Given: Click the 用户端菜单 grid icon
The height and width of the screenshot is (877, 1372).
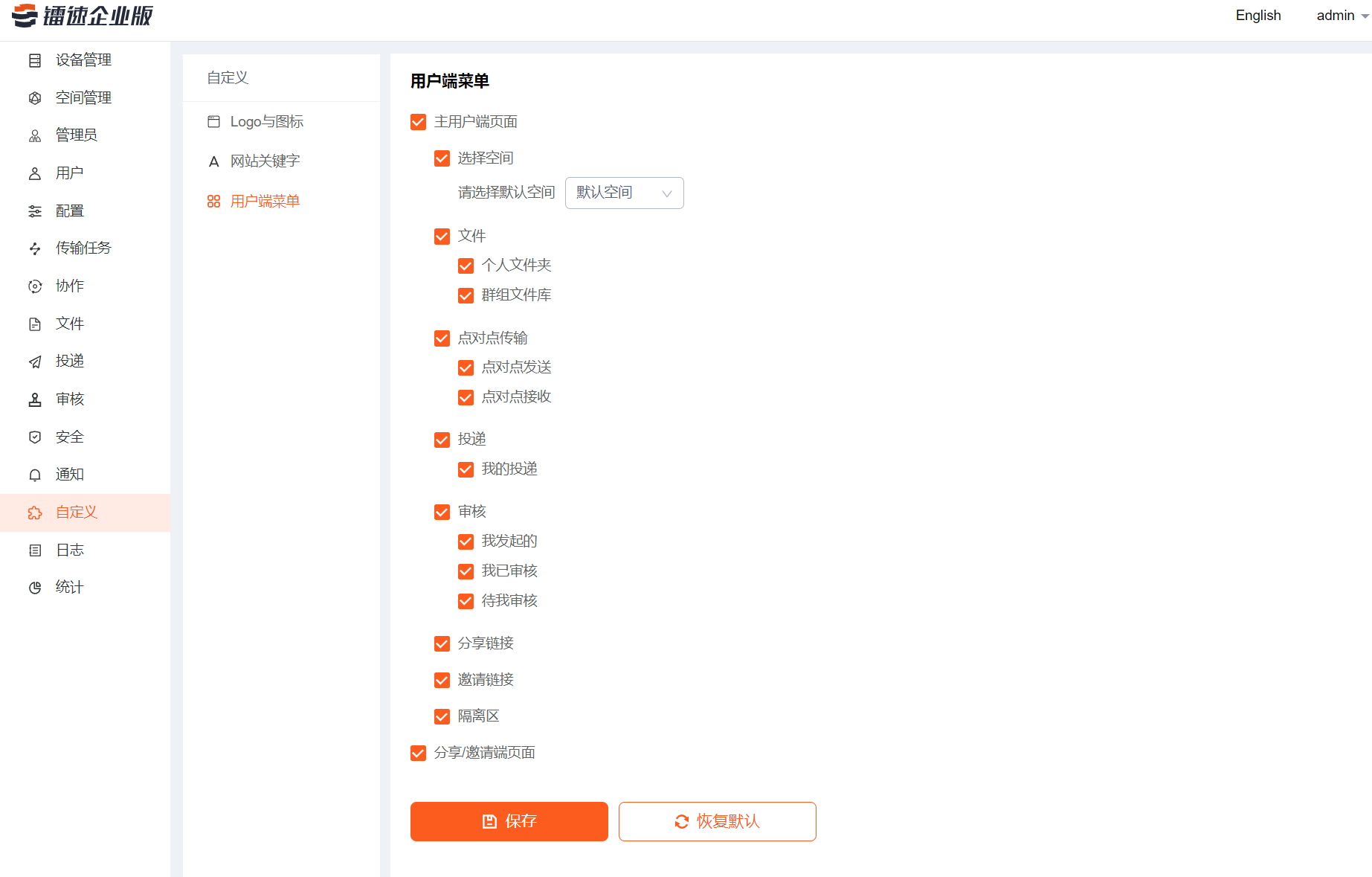Looking at the screenshot, I should pos(213,202).
